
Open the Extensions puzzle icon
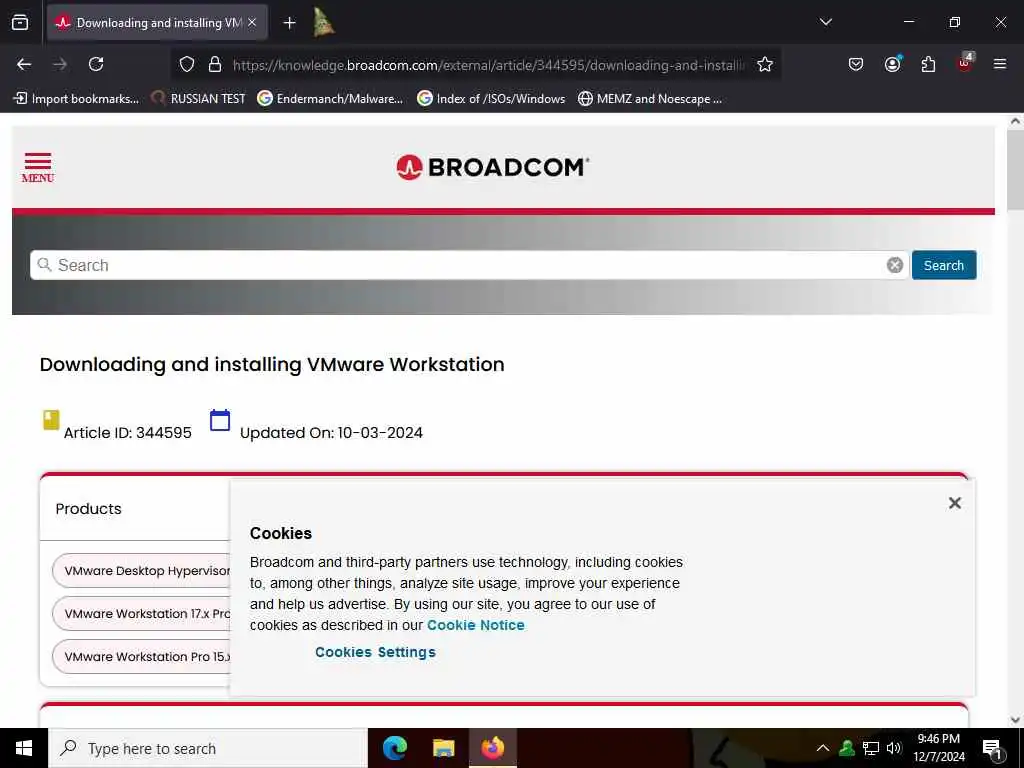click(x=928, y=64)
